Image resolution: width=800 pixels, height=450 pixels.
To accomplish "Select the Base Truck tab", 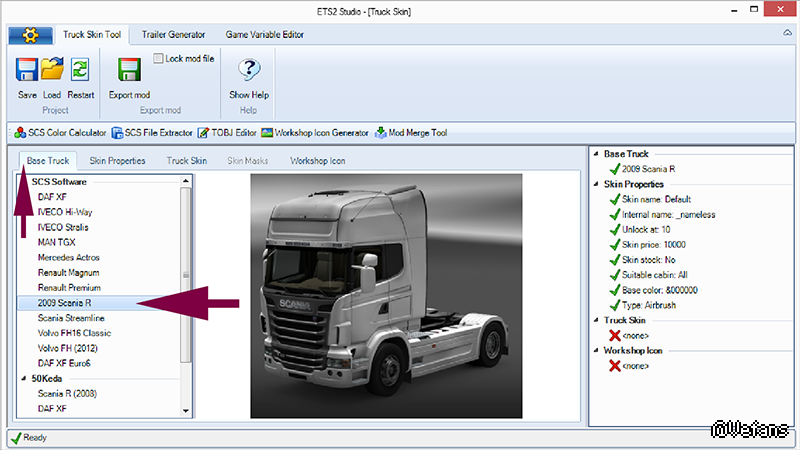I will (x=48, y=161).
